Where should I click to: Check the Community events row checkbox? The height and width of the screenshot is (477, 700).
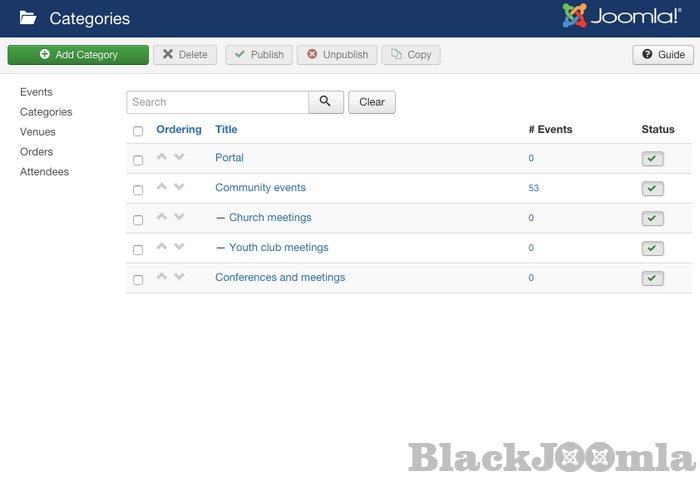pos(138,190)
